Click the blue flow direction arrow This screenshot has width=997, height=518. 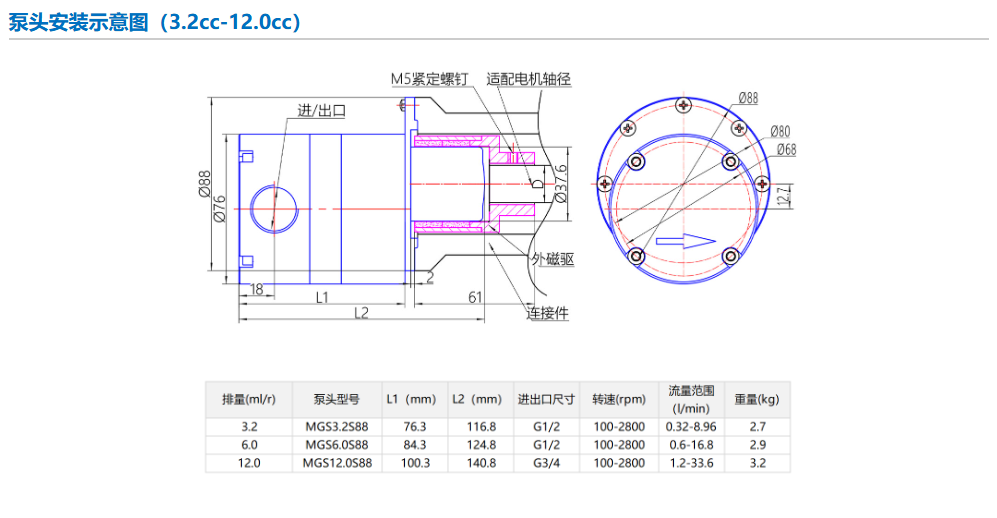coord(685,240)
